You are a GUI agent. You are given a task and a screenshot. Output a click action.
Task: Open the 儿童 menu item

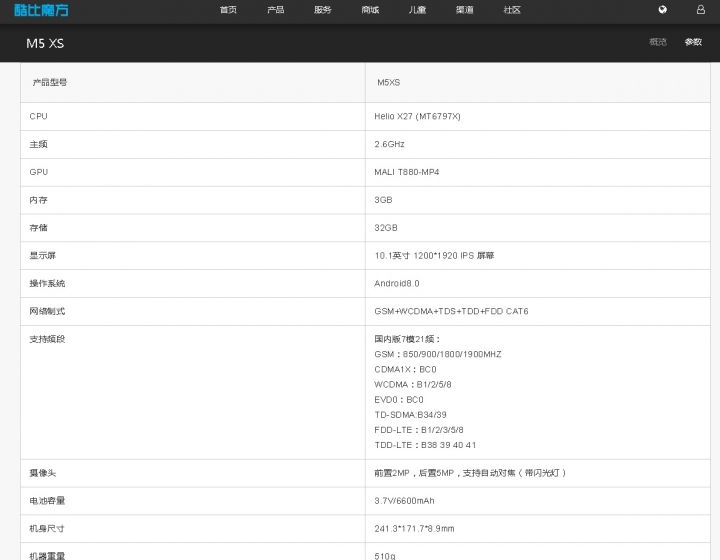417,10
